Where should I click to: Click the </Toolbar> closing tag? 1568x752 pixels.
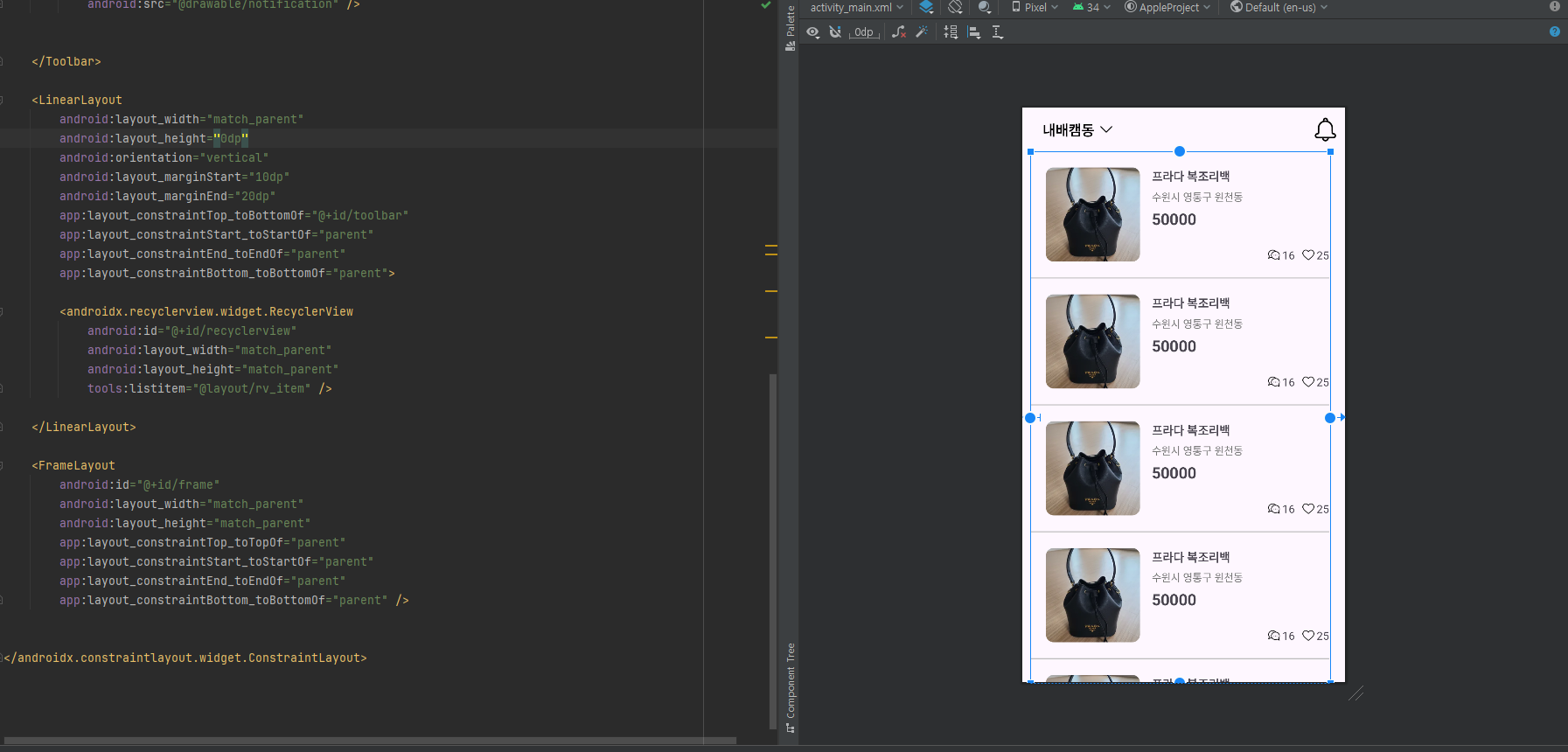point(66,61)
